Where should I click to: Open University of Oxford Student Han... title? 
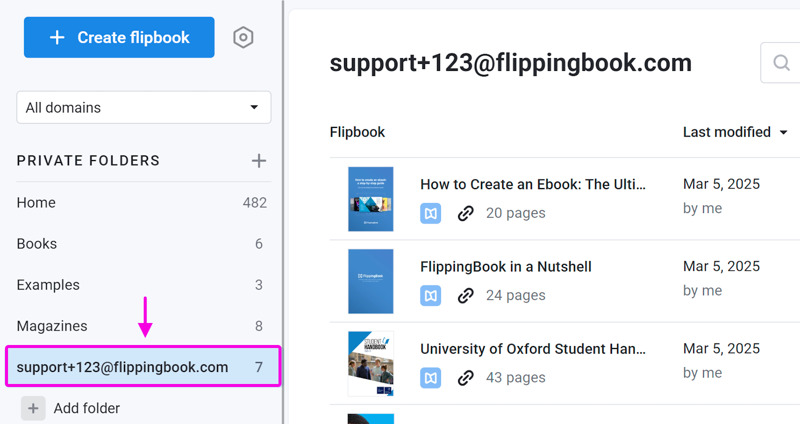pyautogui.click(x=533, y=349)
